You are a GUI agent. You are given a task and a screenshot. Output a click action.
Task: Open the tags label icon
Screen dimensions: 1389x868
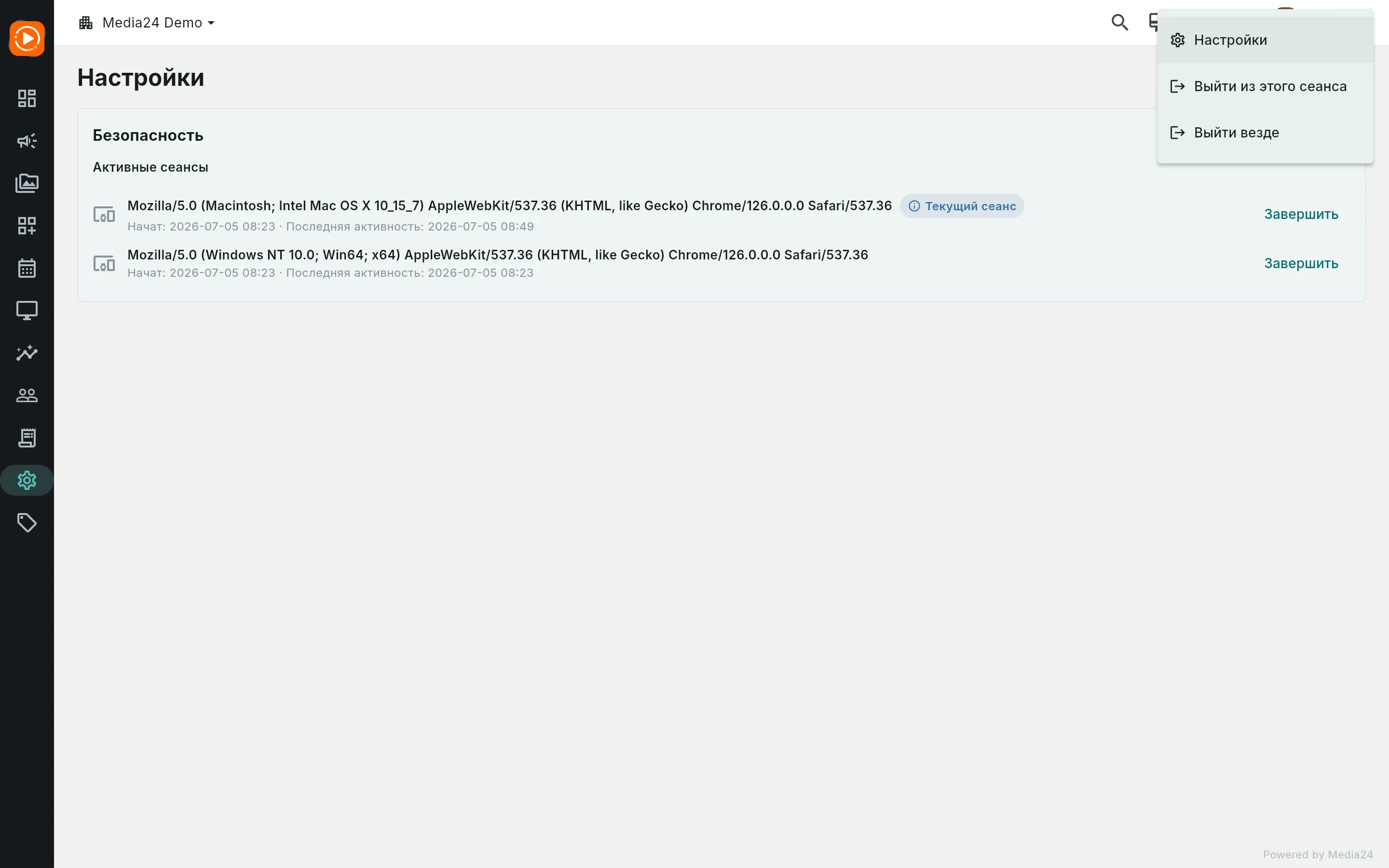point(27,523)
